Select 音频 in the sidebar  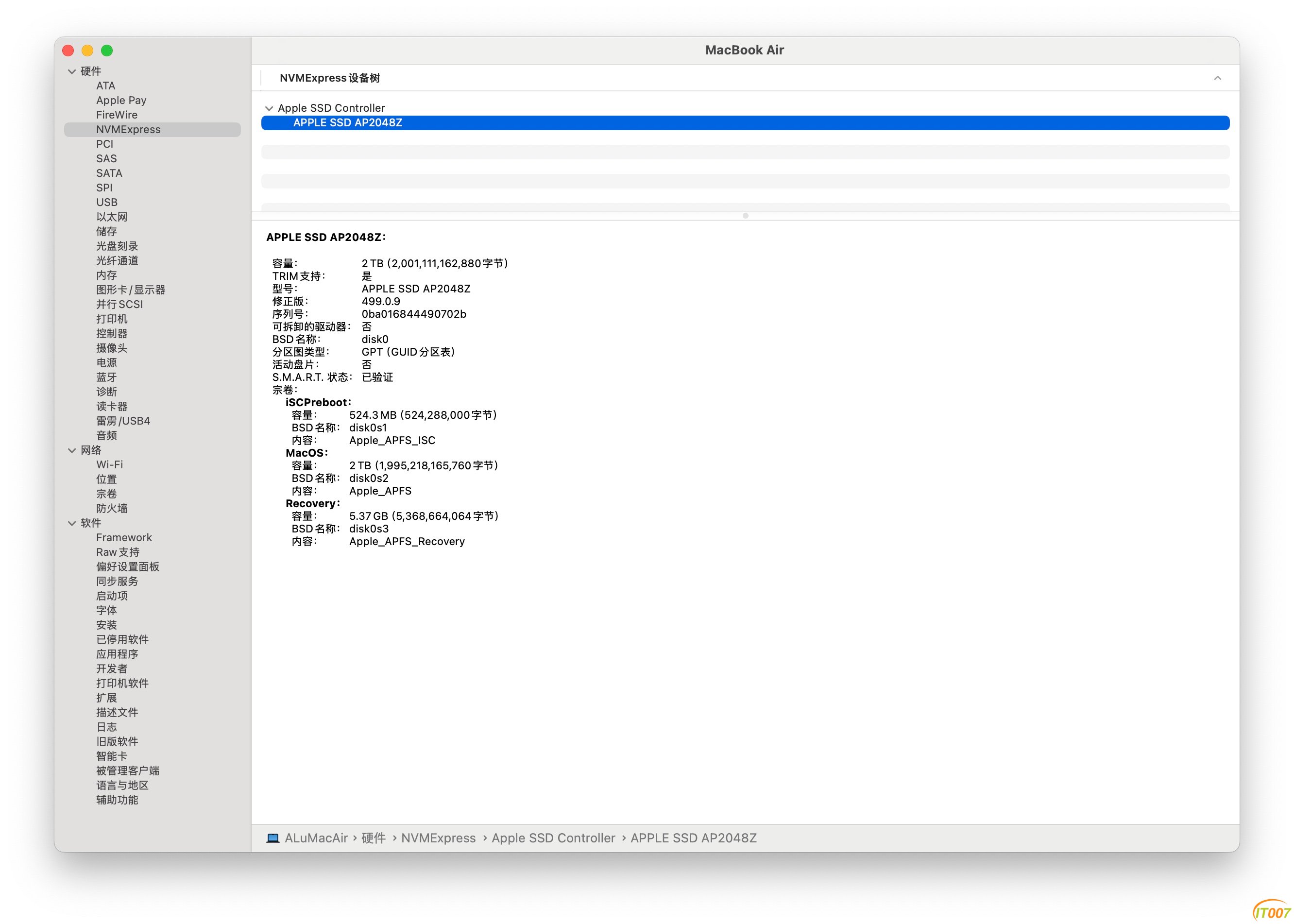click(x=106, y=436)
